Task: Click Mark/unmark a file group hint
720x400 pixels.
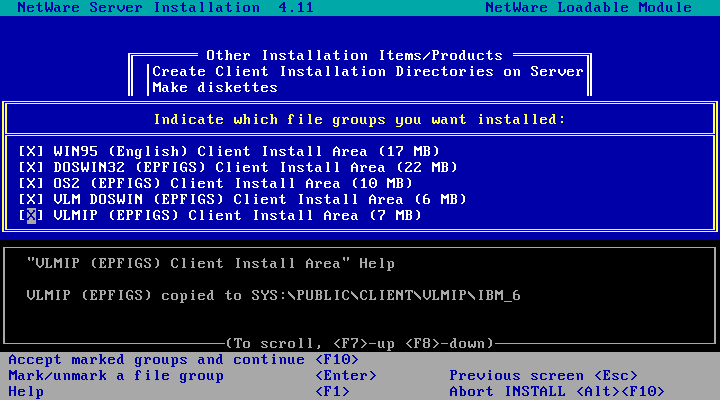Action: [192, 376]
